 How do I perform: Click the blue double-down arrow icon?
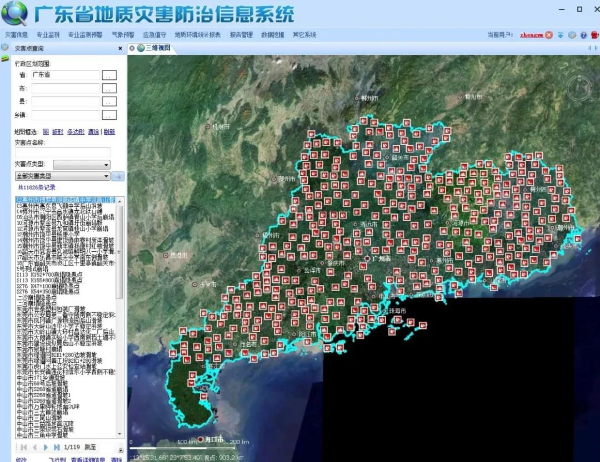[x=560, y=35]
